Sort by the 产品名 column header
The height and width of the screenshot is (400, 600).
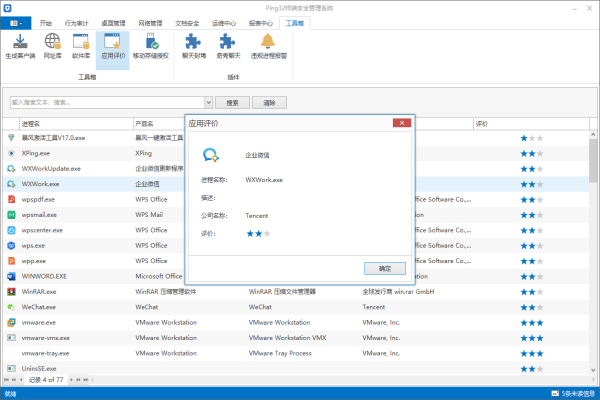[x=159, y=124]
